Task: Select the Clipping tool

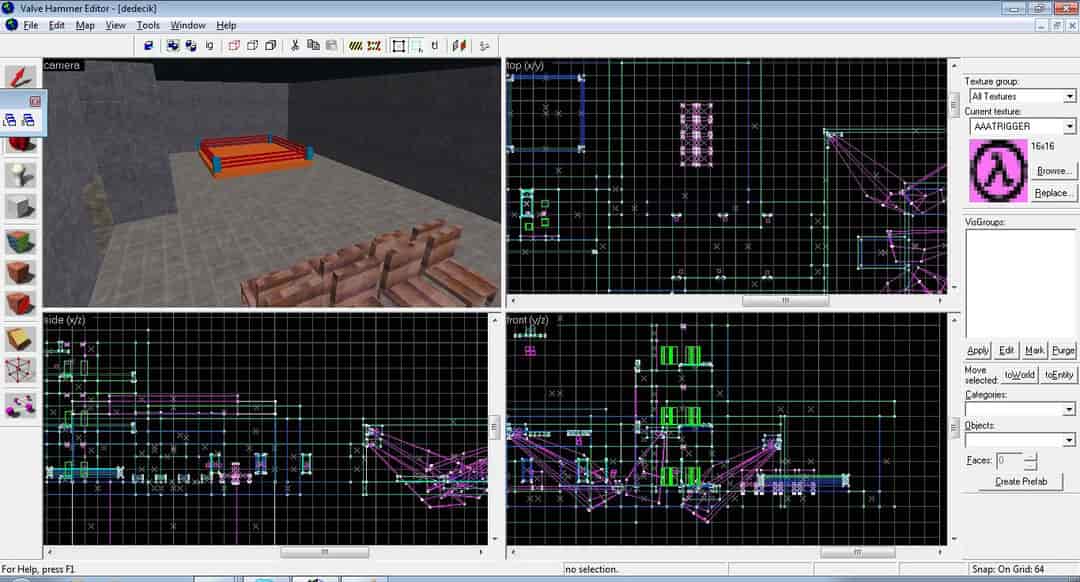Action: pos(21,339)
